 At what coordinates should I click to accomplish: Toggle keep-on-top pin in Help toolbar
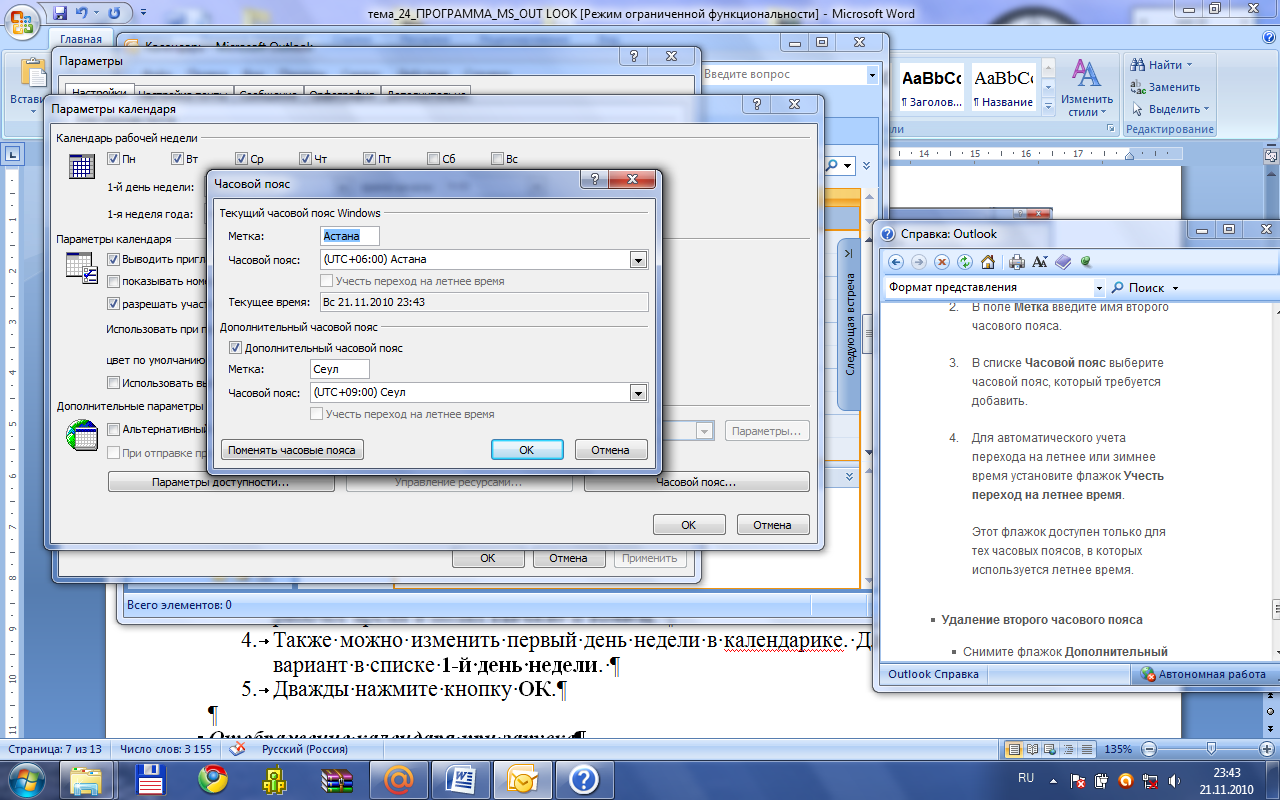pyautogui.click(x=1086, y=262)
